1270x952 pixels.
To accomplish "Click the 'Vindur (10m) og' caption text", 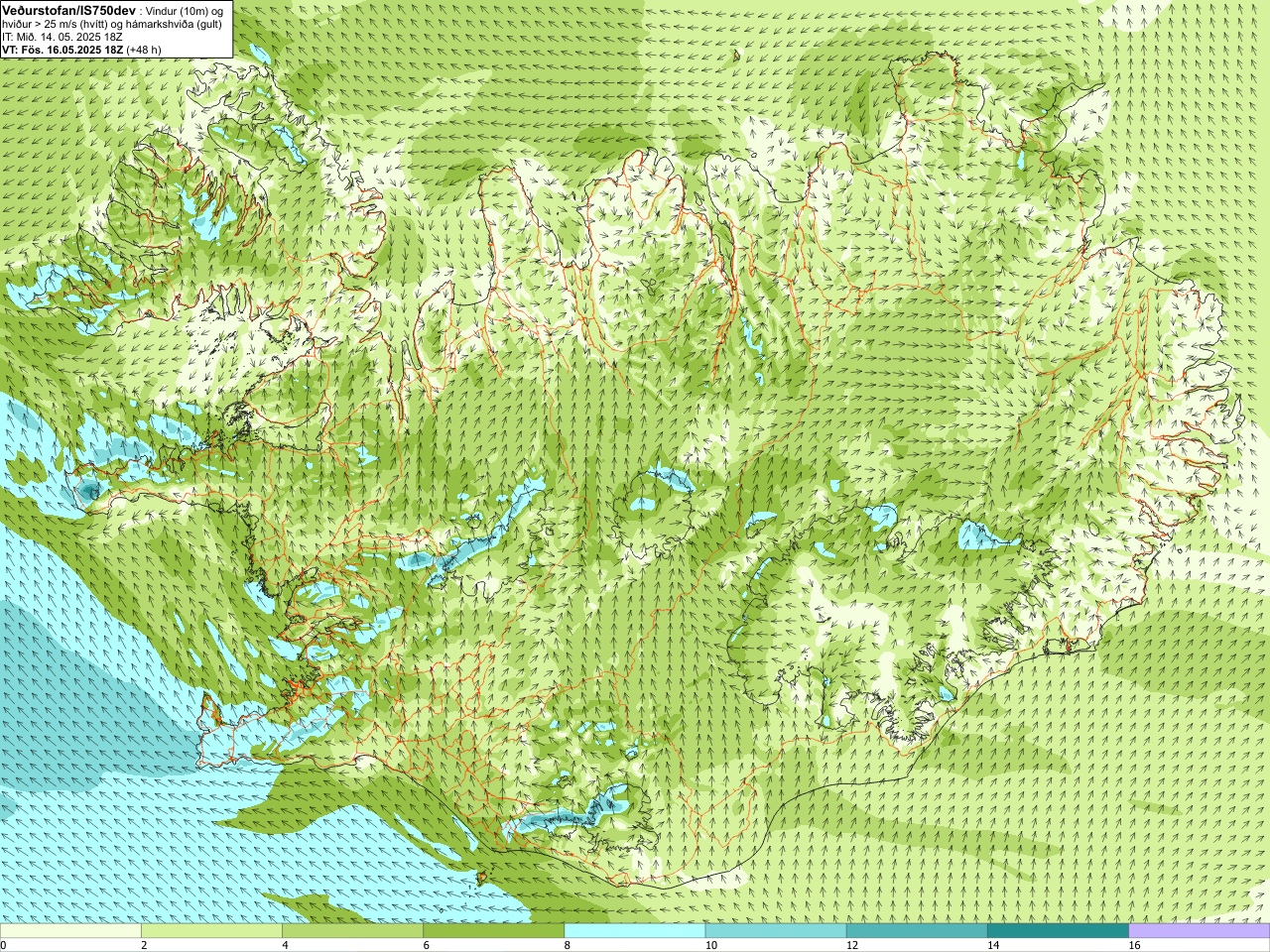I will 185,10.
